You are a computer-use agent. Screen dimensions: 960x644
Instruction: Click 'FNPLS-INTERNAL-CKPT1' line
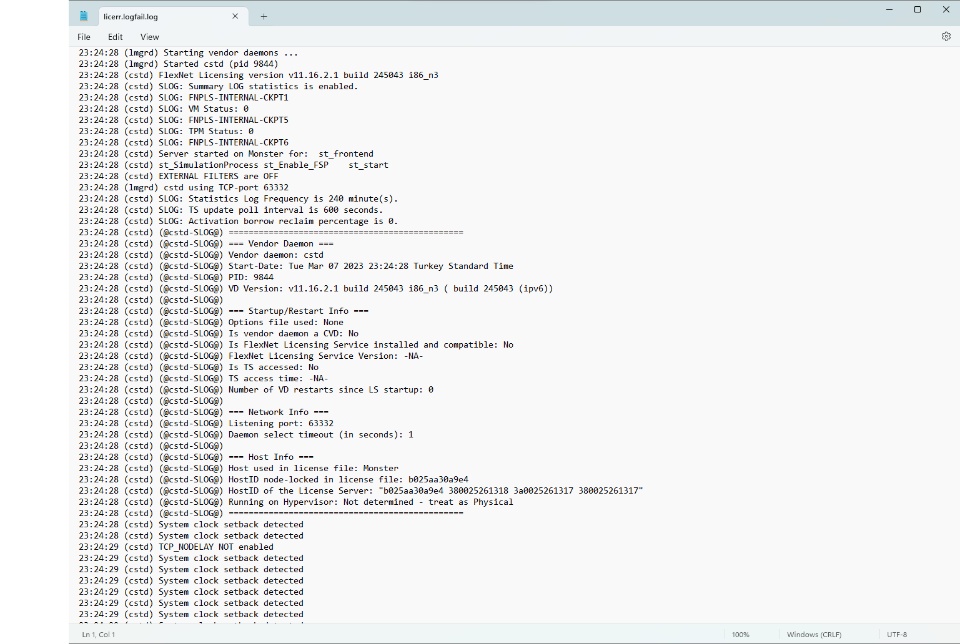183,97
